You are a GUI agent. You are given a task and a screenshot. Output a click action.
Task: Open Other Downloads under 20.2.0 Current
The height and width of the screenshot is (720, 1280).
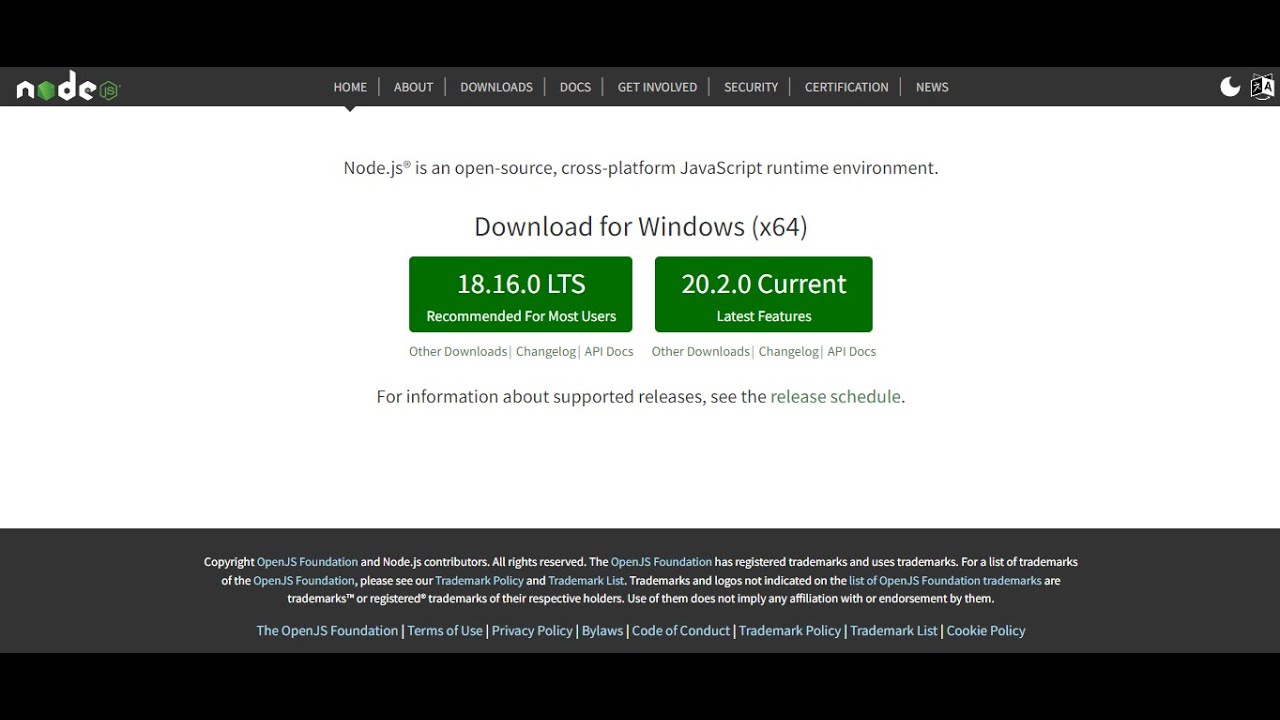tap(700, 351)
